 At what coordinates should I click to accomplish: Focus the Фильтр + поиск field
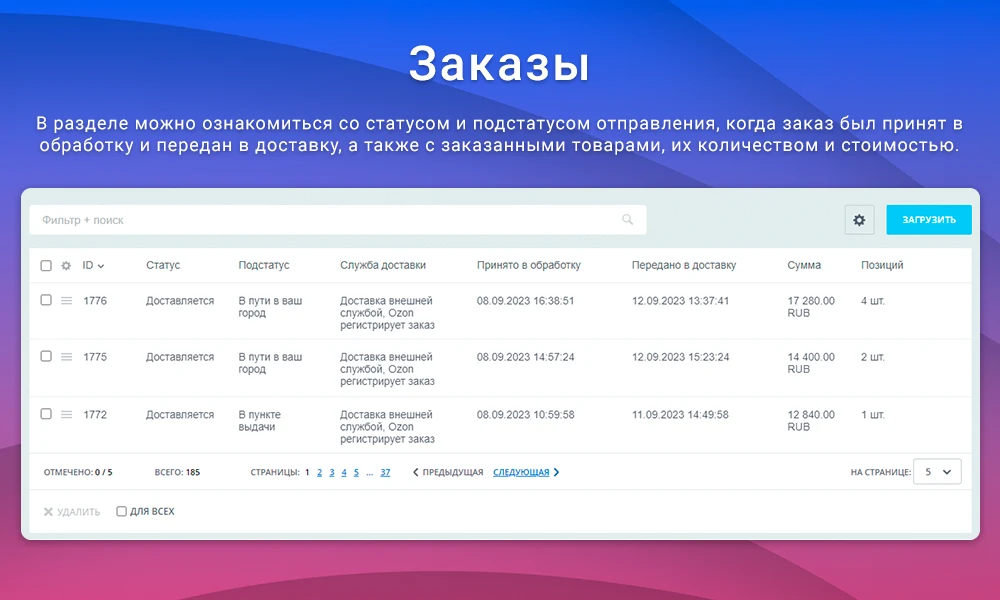pos(338,220)
